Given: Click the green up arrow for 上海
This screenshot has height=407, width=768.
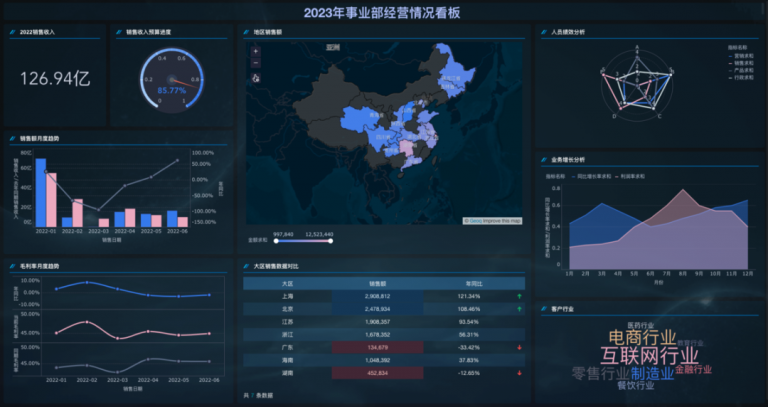Looking at the screenshot, I should (x=519, y=296).
